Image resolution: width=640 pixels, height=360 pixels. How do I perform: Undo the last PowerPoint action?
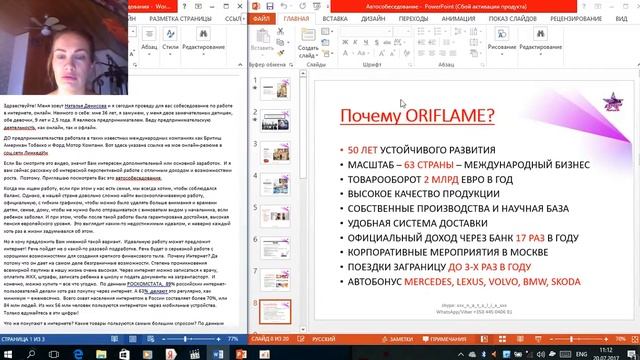click(284, 6)
